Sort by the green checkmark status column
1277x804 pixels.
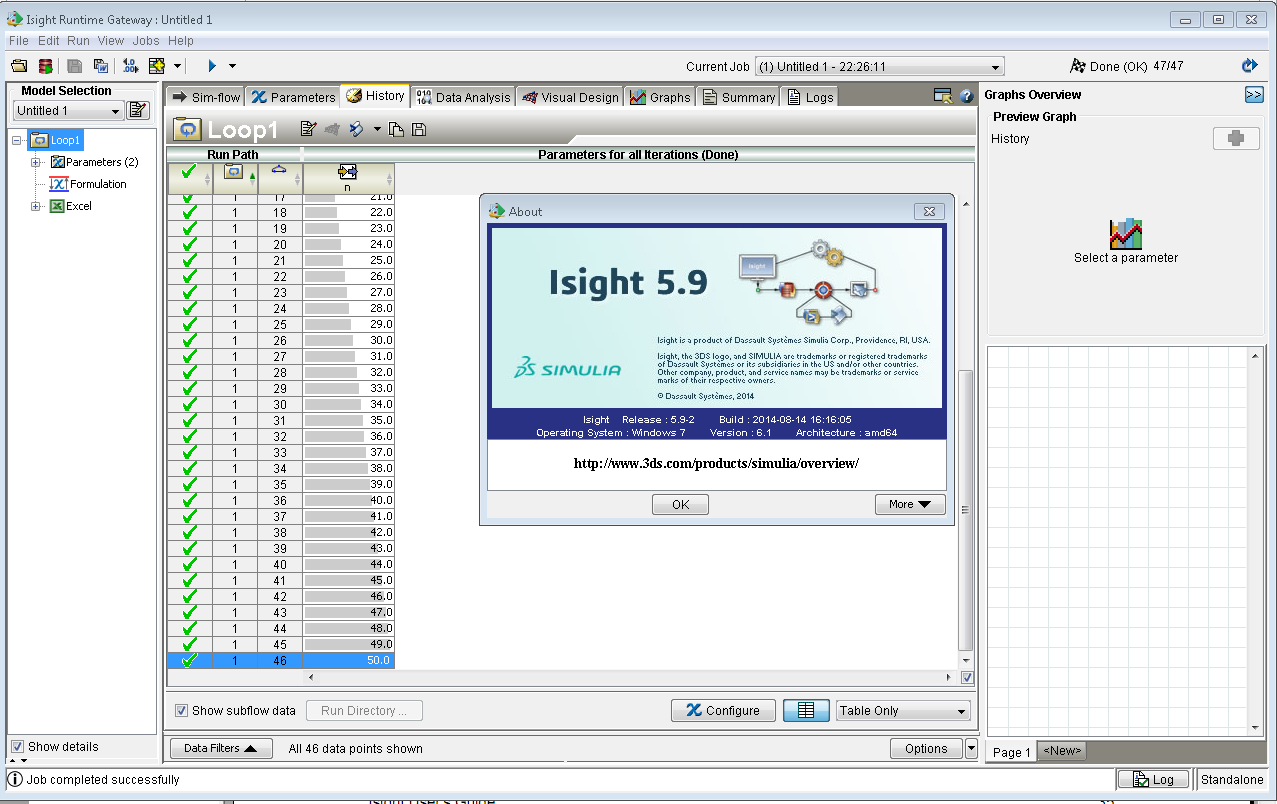[x=189, y=178]
